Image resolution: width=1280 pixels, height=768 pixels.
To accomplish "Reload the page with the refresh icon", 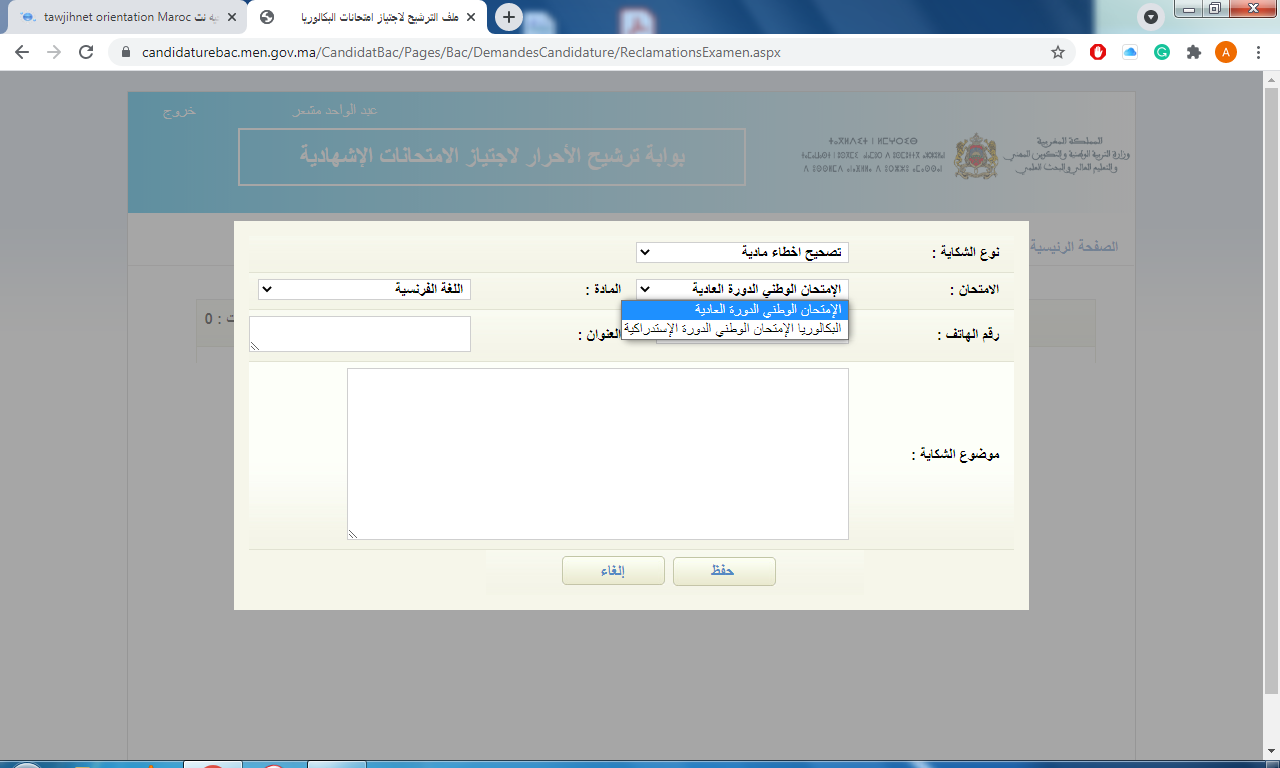I will click(86, 52).
